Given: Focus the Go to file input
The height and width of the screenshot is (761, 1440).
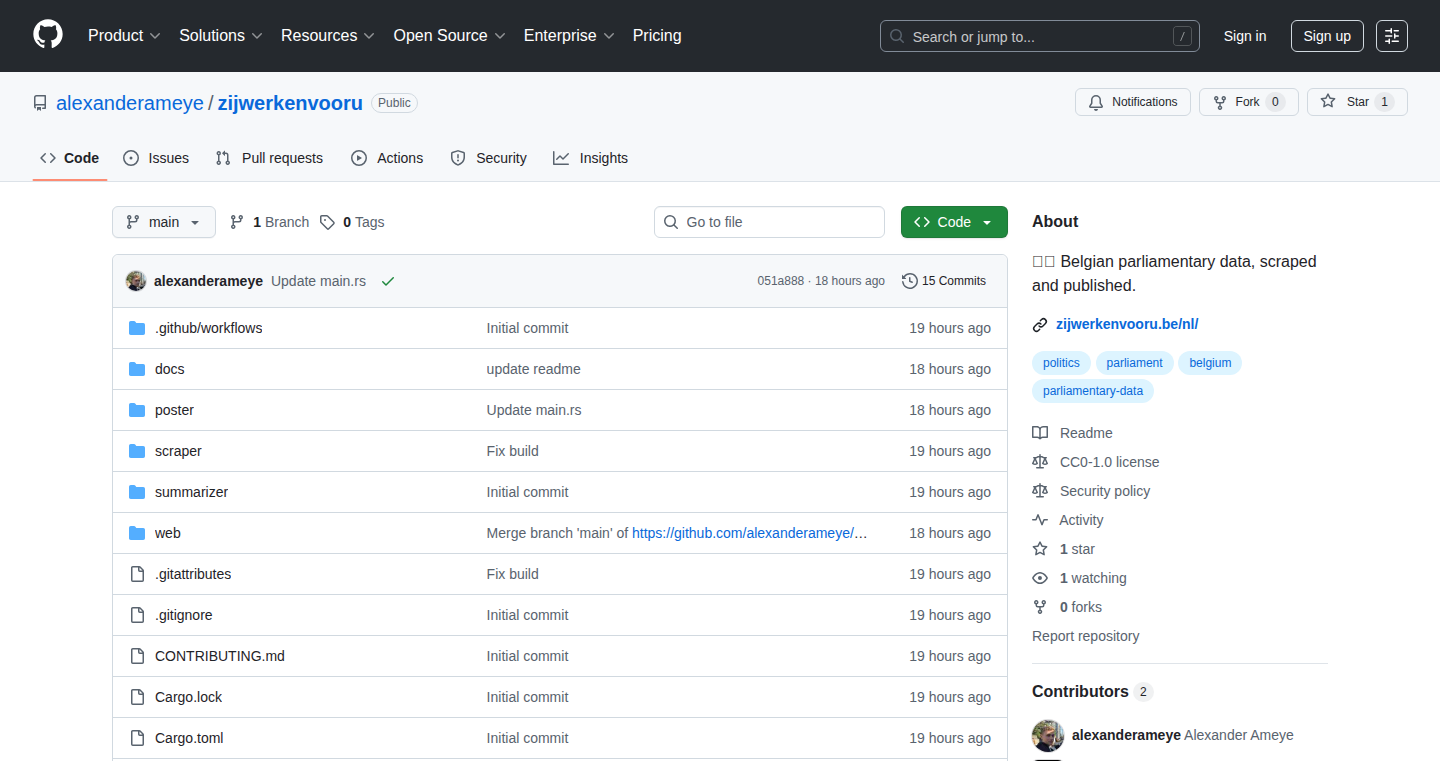Looking at the screenshot, I should 769,222.
